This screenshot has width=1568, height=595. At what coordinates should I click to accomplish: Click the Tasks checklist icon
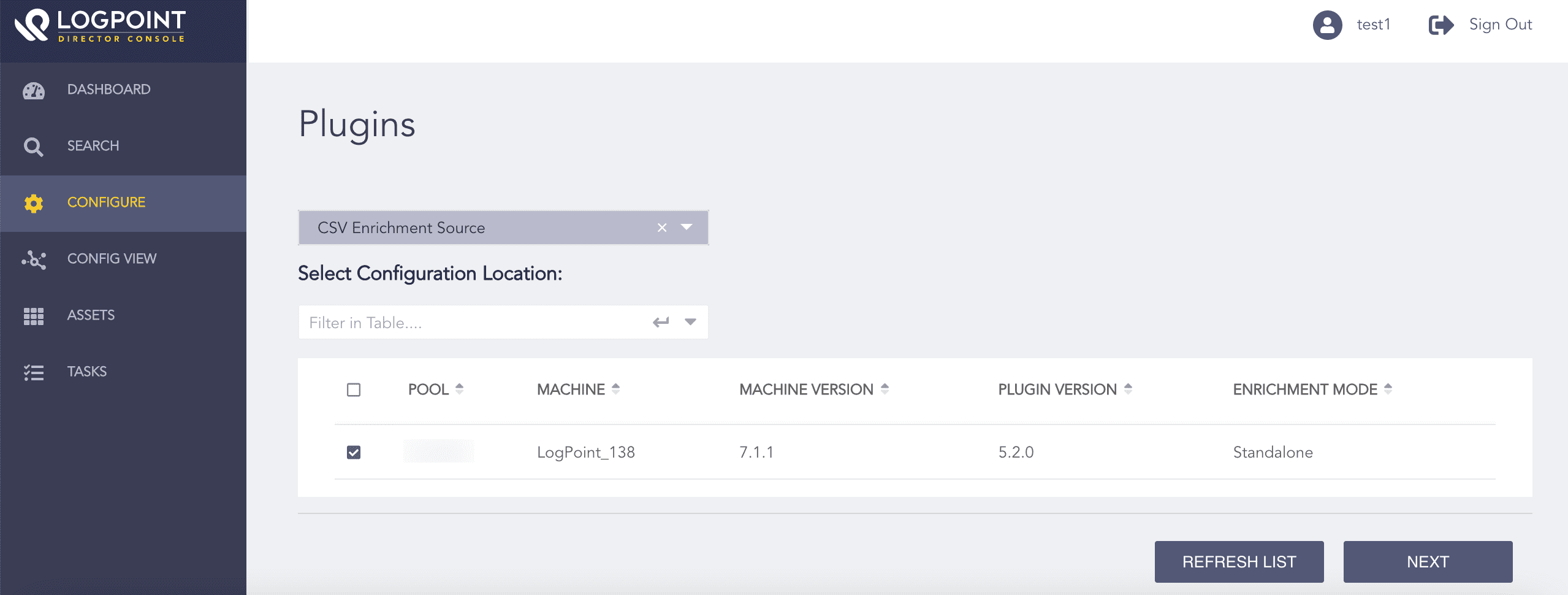(x=34, y=372)
